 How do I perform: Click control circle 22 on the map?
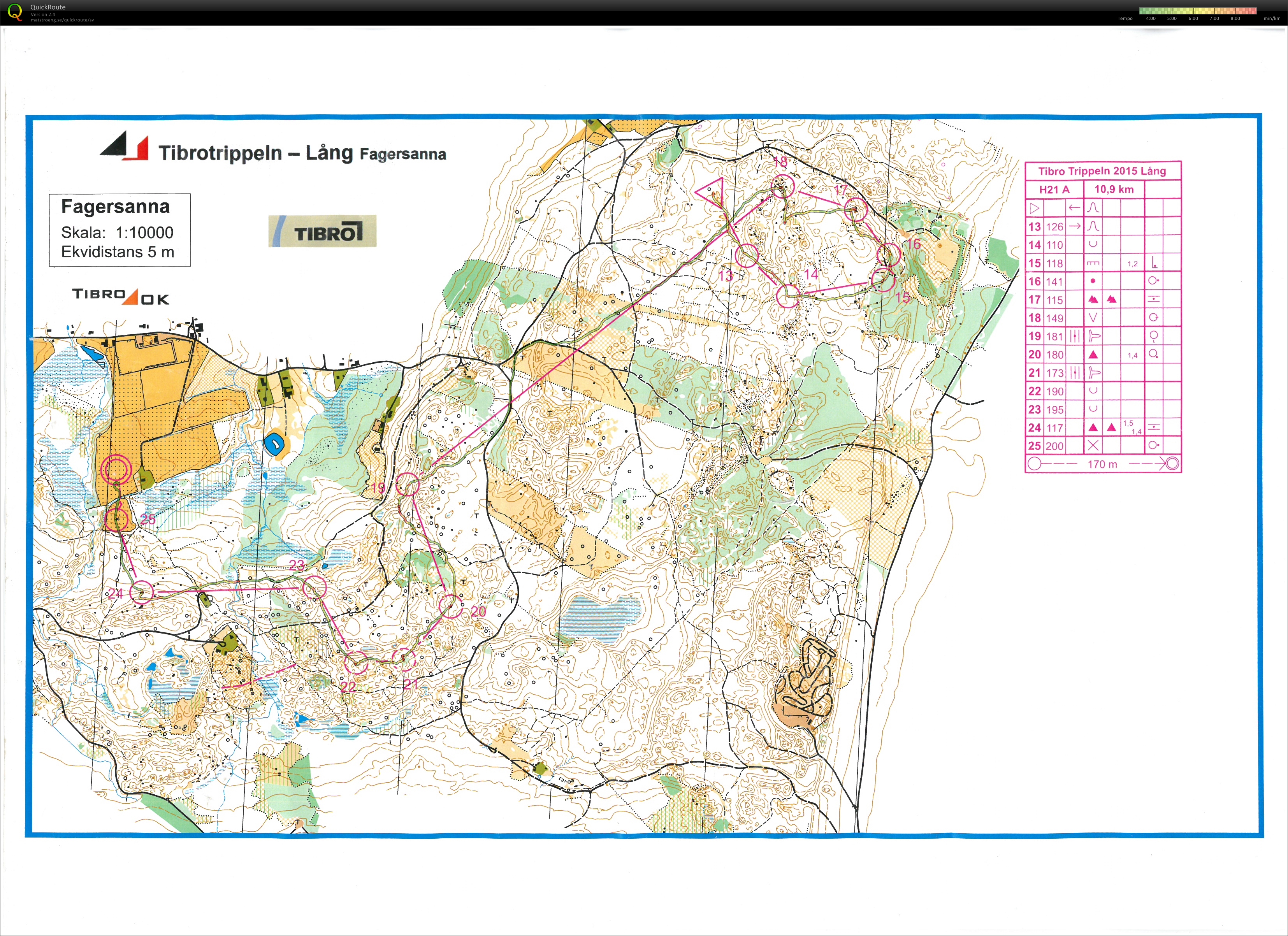(357, 662)
